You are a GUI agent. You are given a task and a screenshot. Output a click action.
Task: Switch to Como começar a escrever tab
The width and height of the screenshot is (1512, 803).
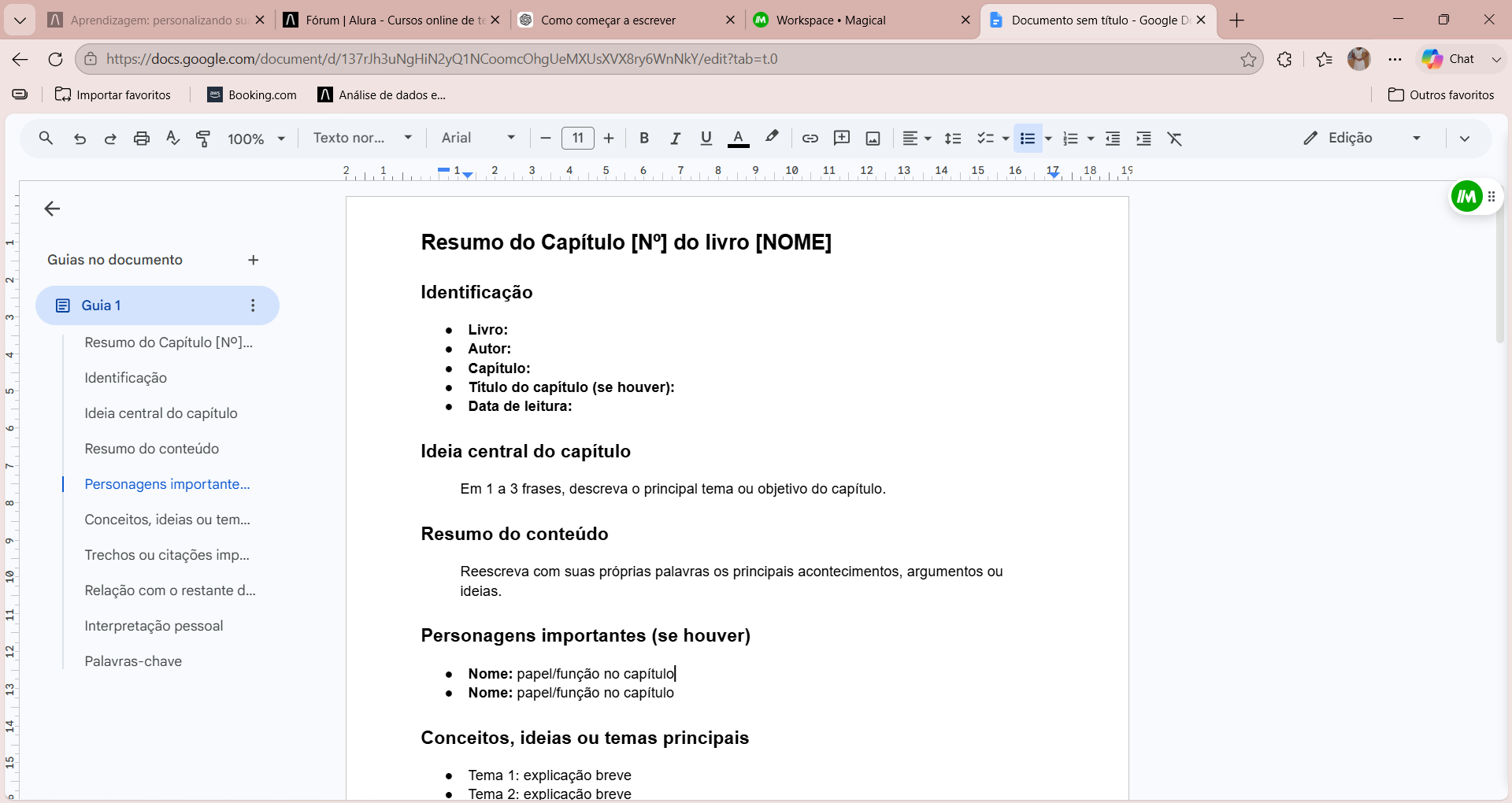coord(626,20)
